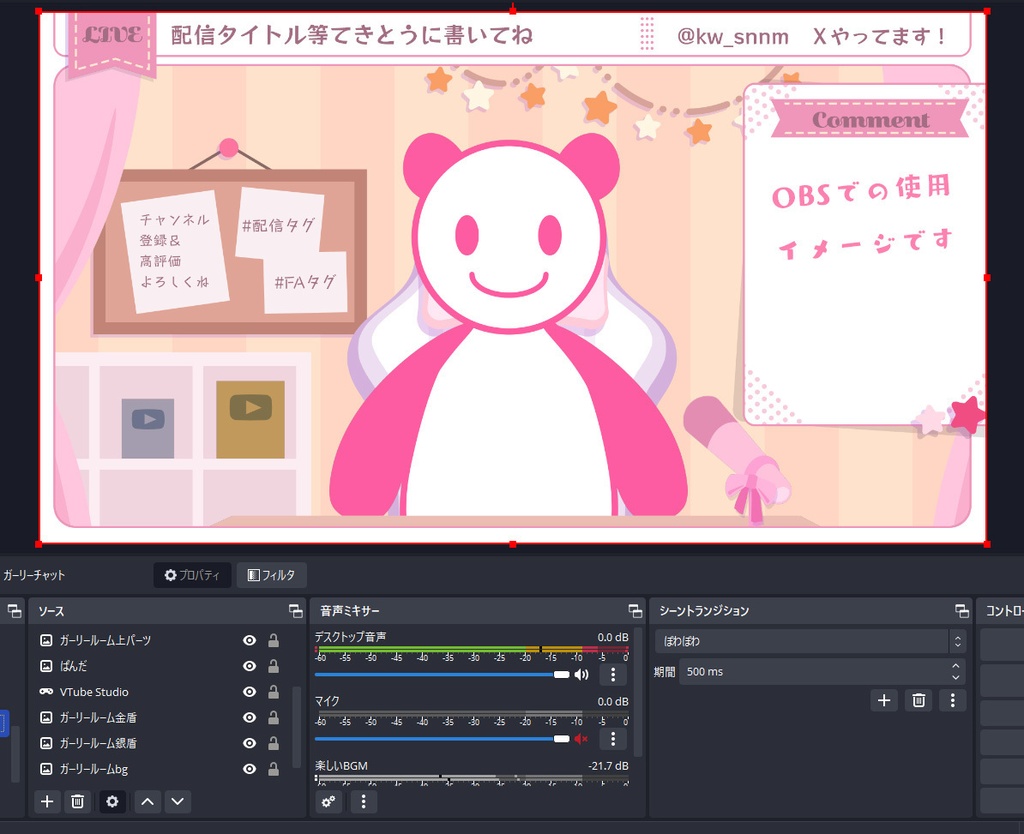Select the VTube Studio game capture source
Screen dimensions: 1024x834
point(95,692)
